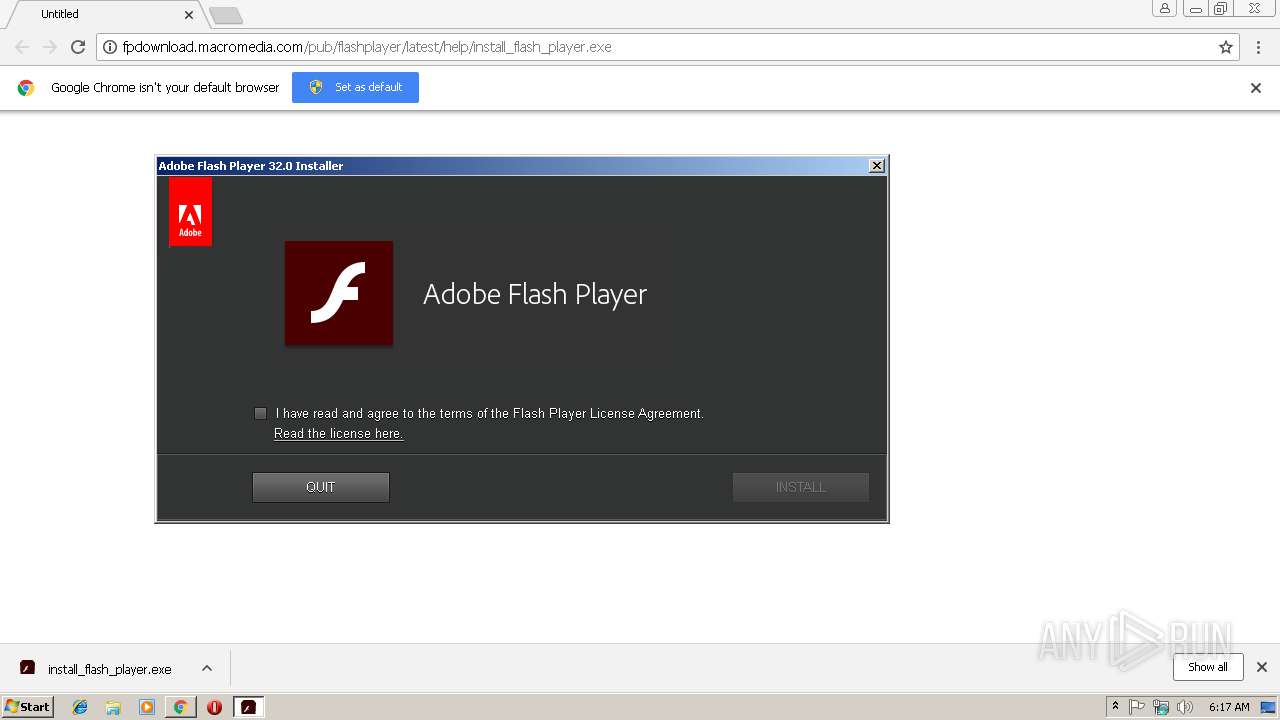Click the Chrome logo in the notification bar
The height and width of the screenshot is (720, 1280).
[26, 88]
